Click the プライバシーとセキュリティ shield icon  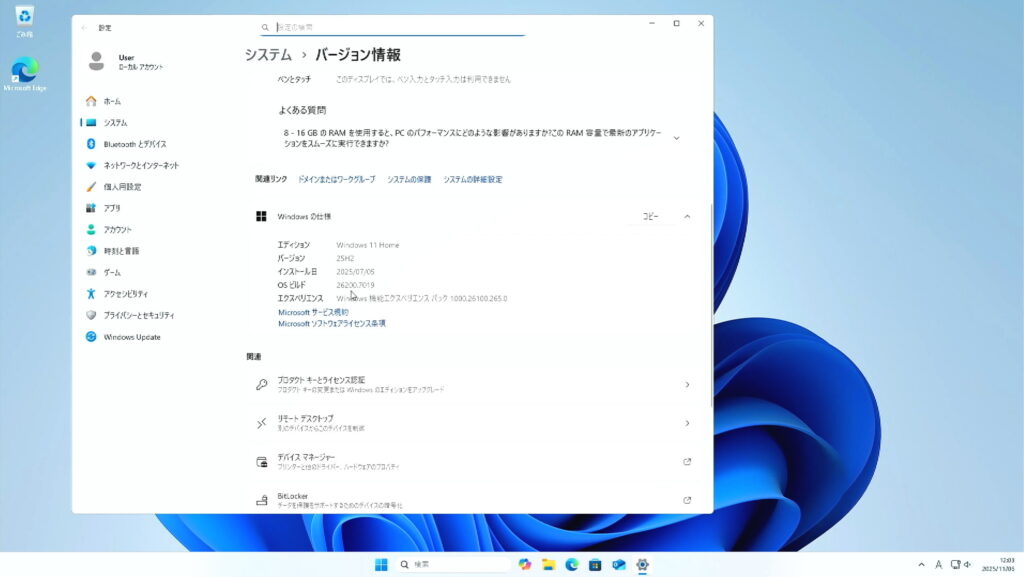coord(91,315)
